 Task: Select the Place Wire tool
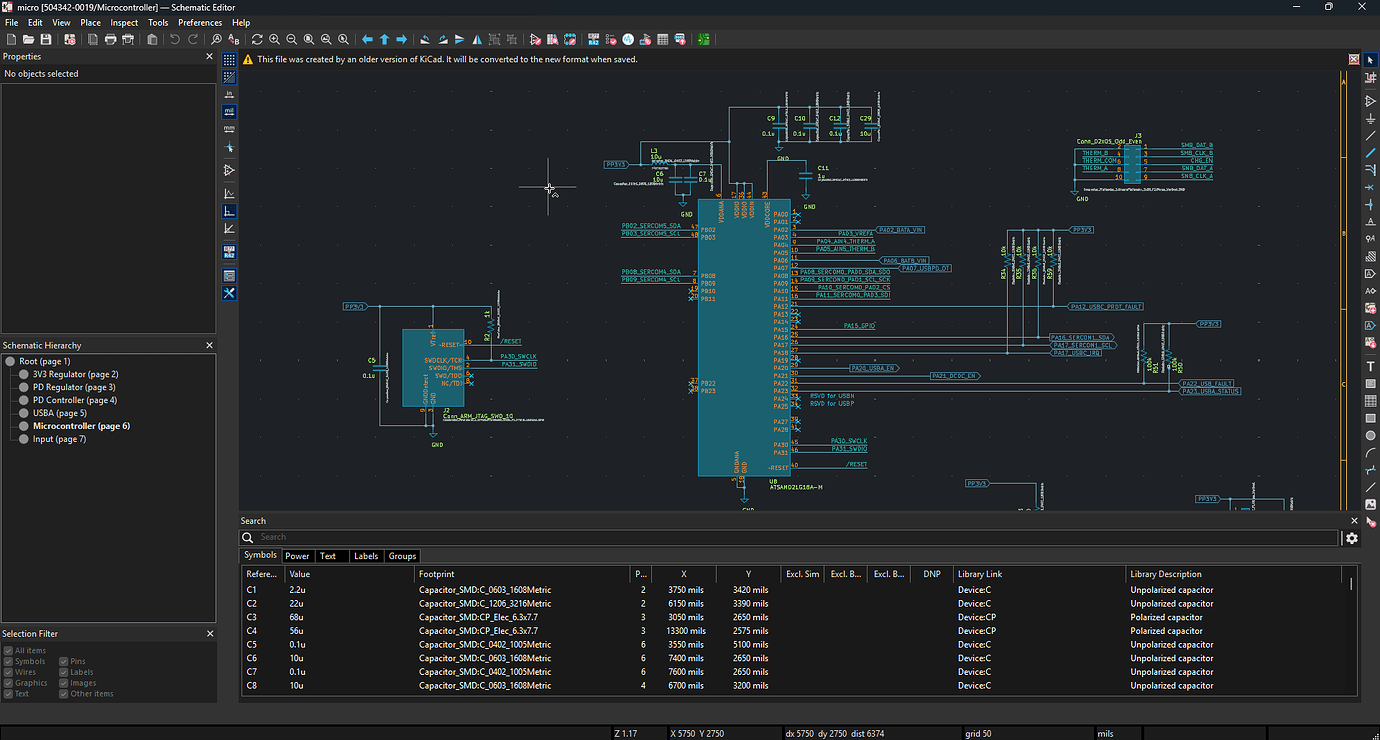(1371, 136)
